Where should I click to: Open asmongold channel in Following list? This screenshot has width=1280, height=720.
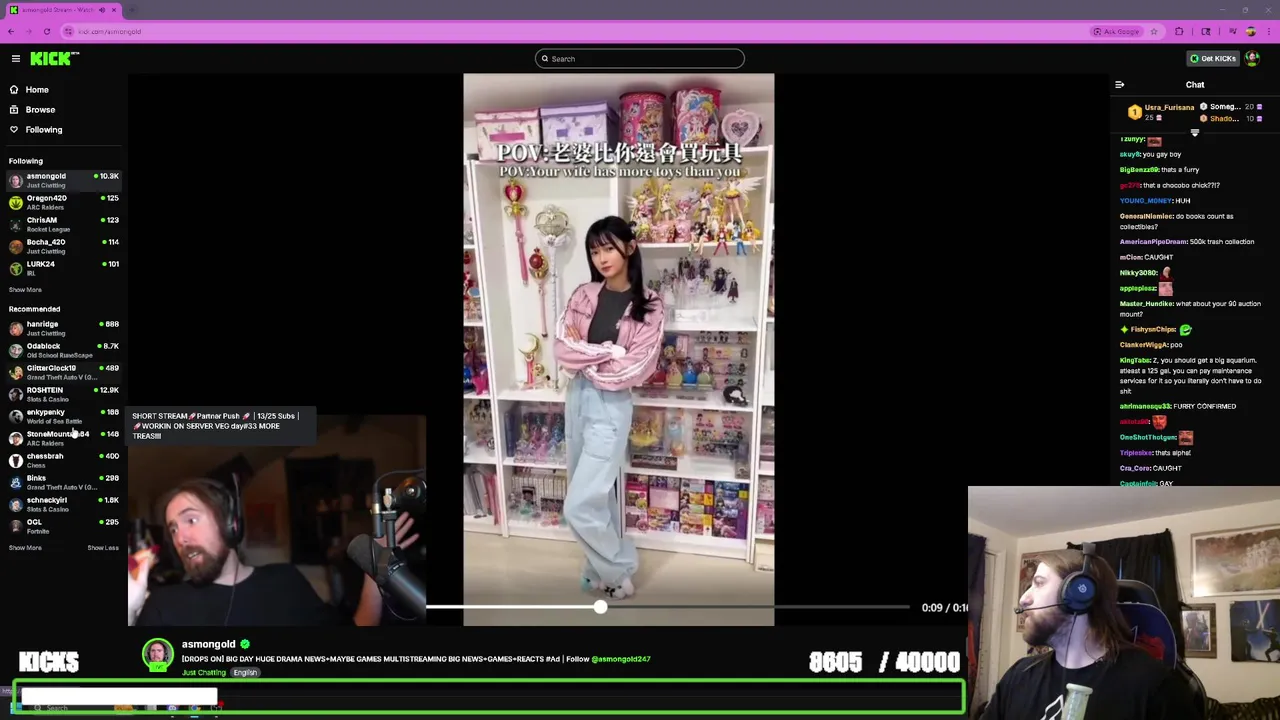click(63, 180)
